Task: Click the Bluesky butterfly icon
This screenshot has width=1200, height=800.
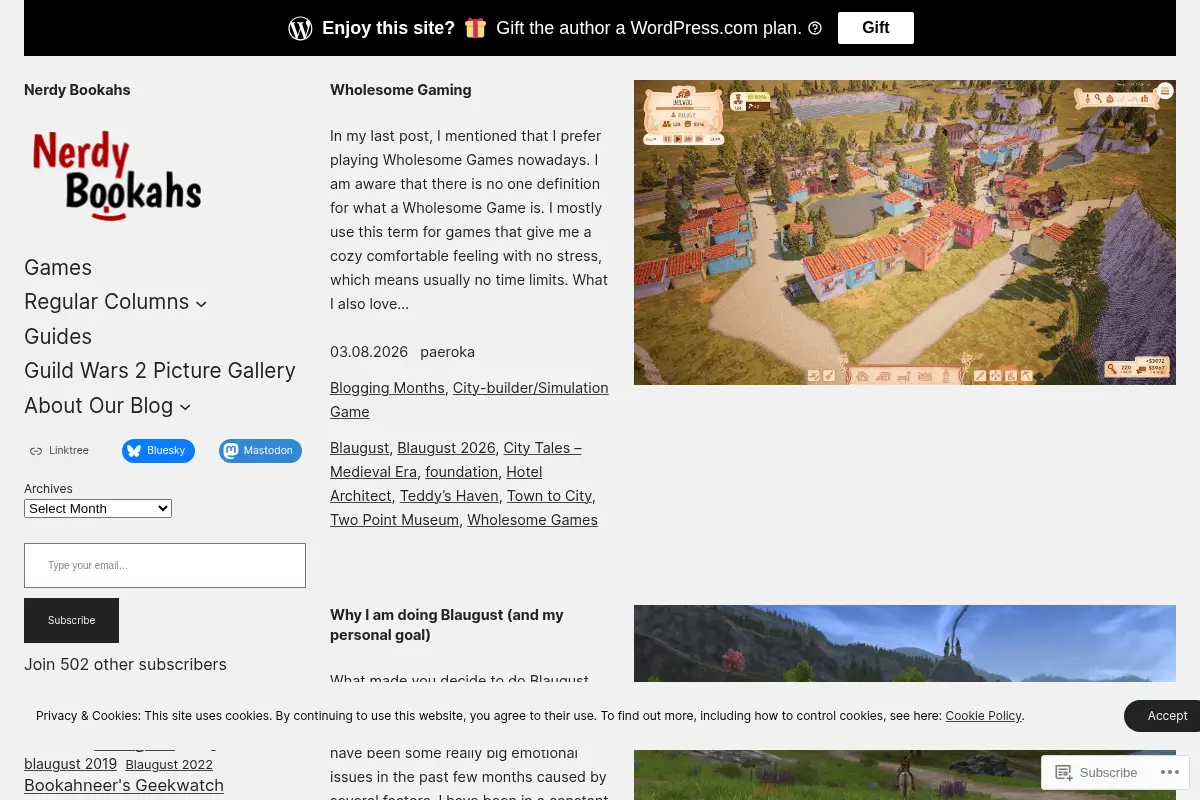Action: pyautogui.click(x=134, y=451)
